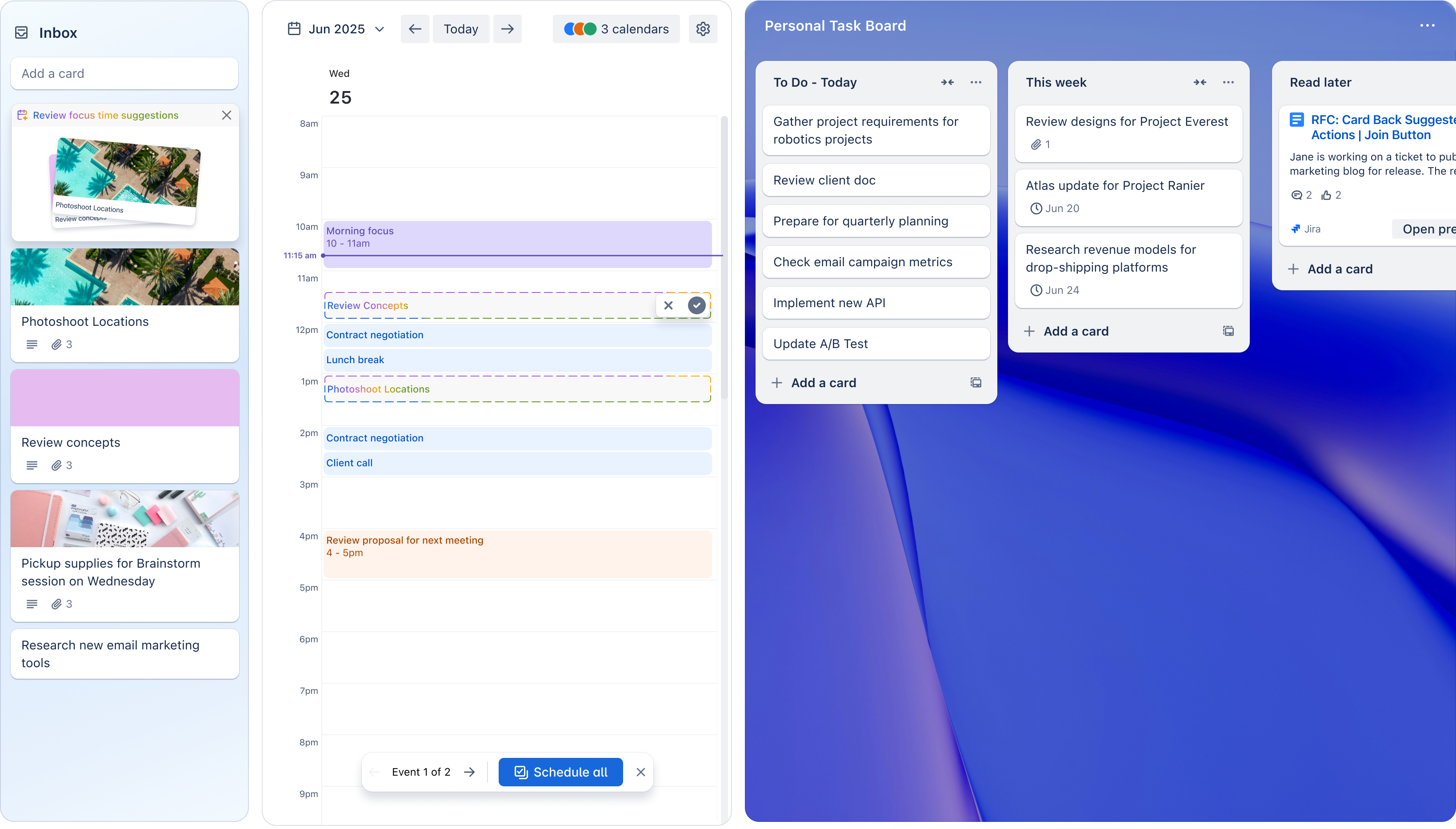Click Jun 24 due date badge
The height and width of the screenshot is (829, 1456).
(1055, 290)
